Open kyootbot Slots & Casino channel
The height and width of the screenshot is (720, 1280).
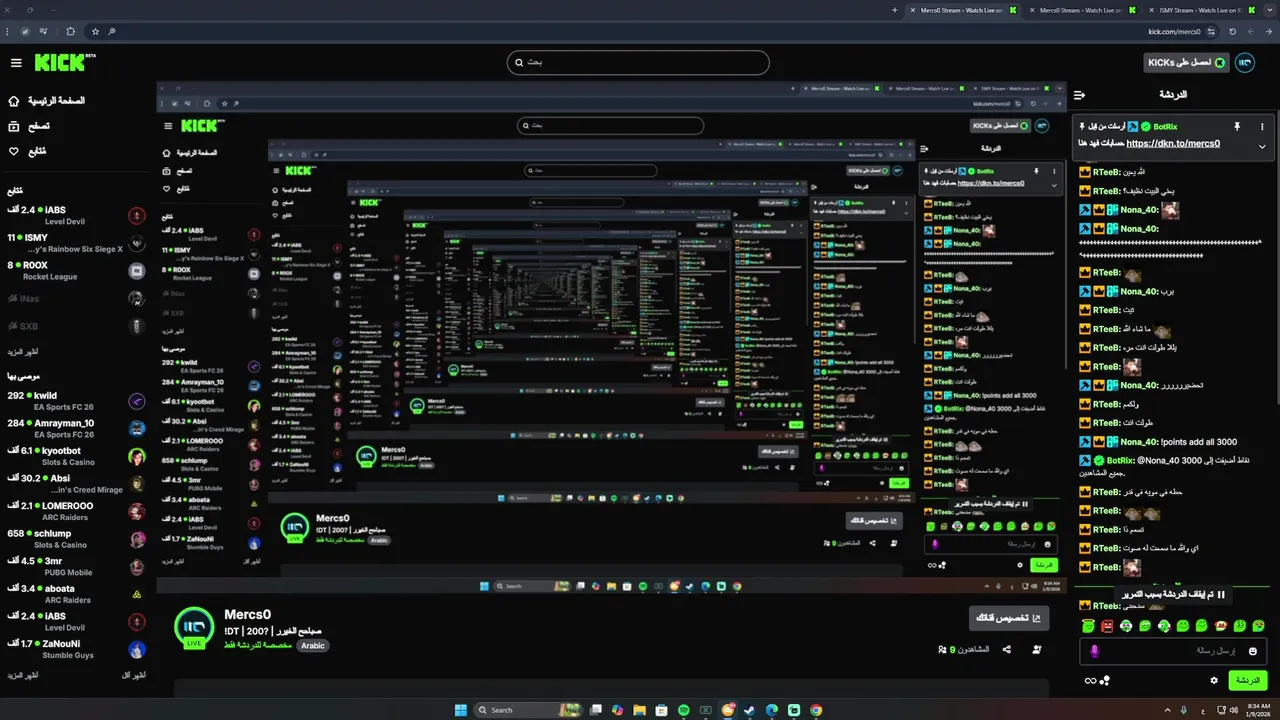tap(76, 456)
